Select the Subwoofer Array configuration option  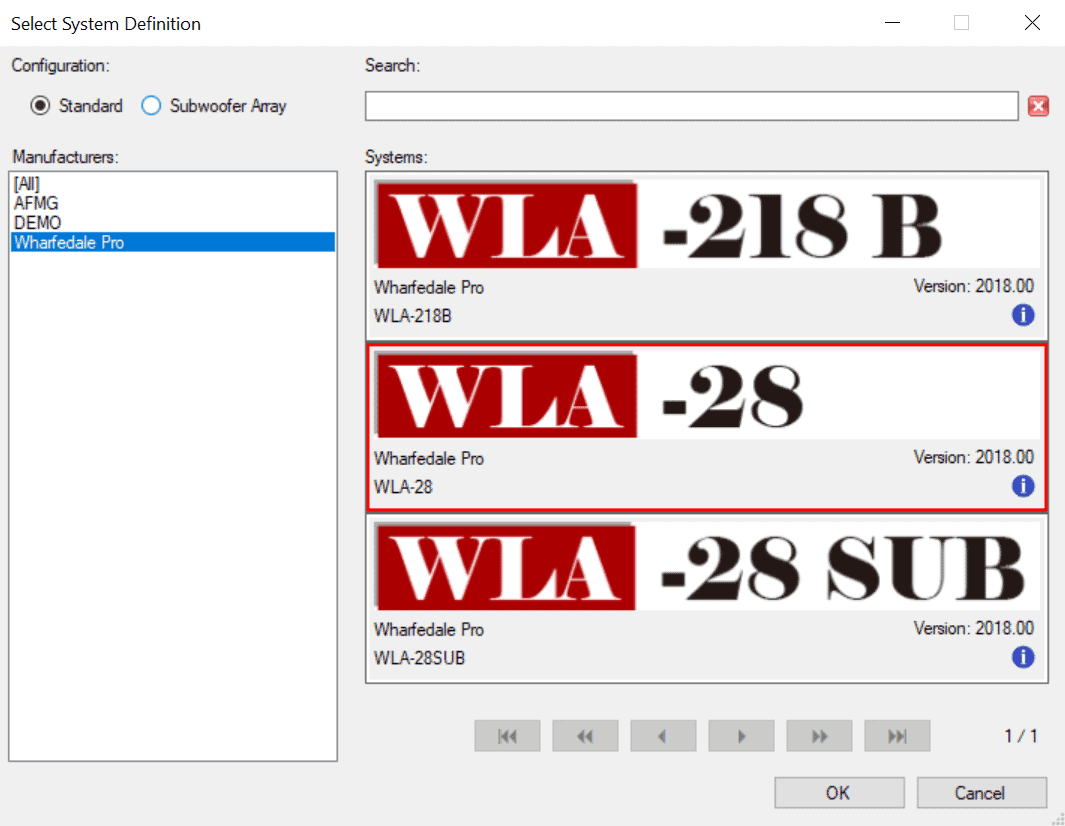[x=214, y=106]
